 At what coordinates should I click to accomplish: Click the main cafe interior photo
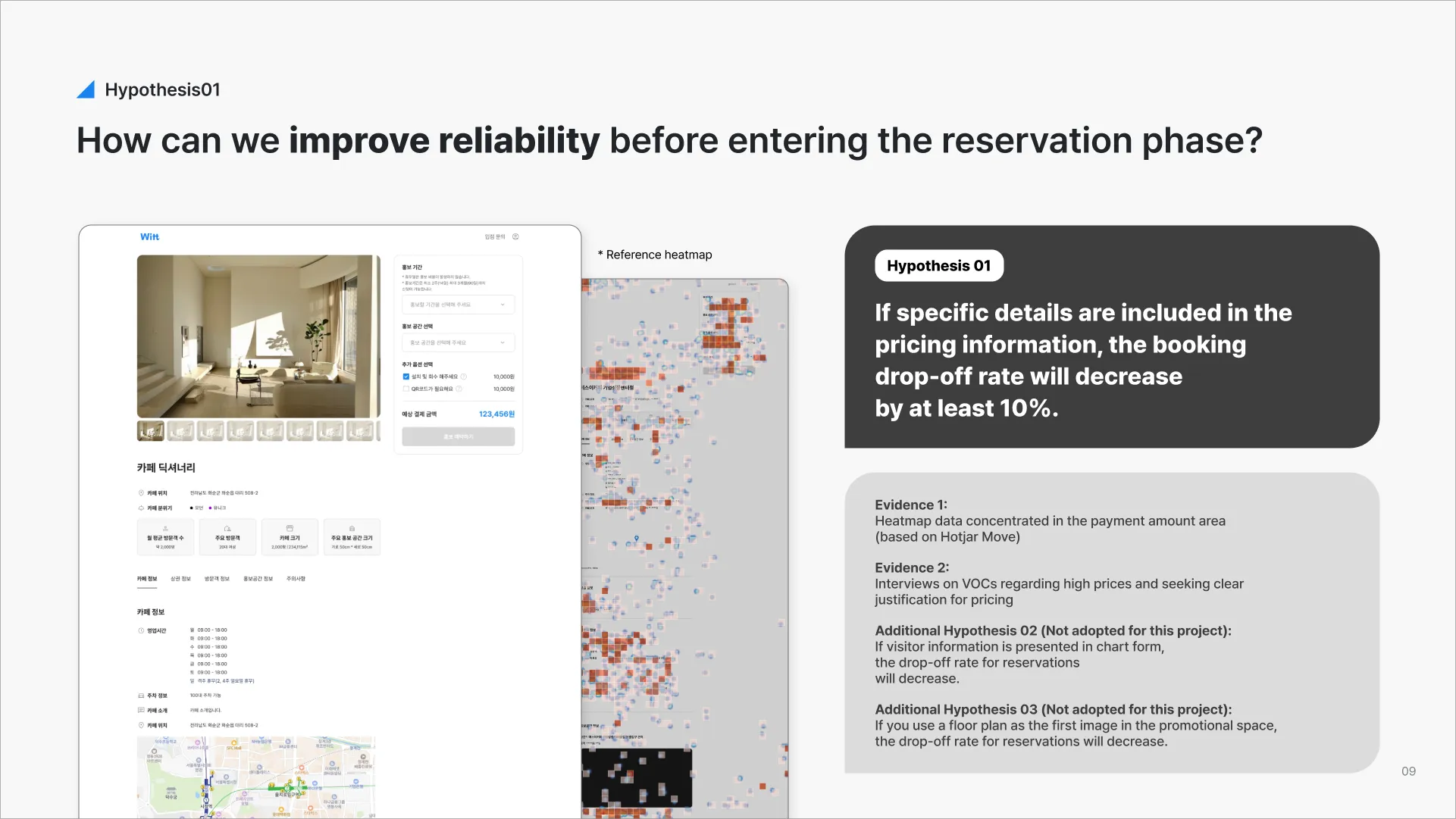[x=258, y=336]
